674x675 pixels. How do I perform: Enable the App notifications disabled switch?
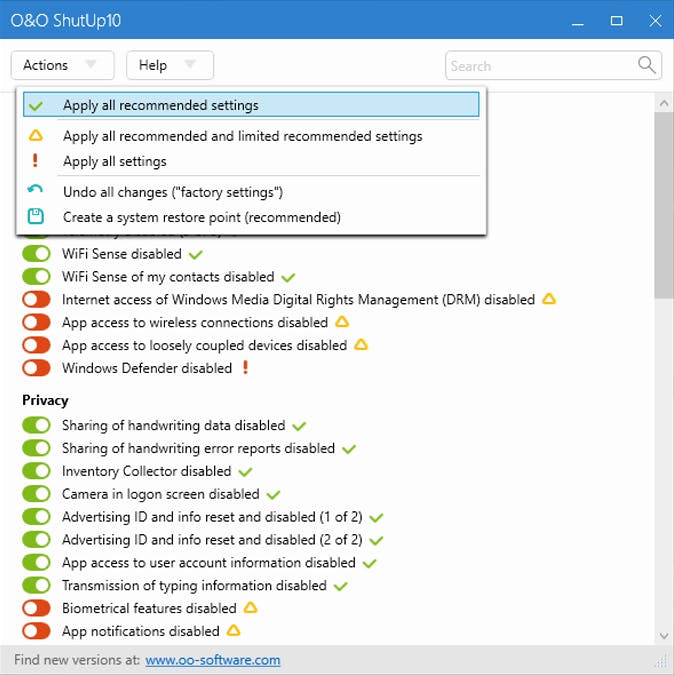37,631
